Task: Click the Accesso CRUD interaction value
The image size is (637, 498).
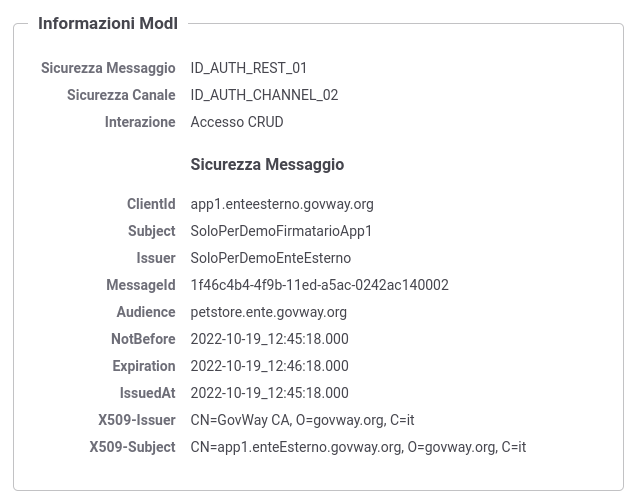Action: (237, 122)
